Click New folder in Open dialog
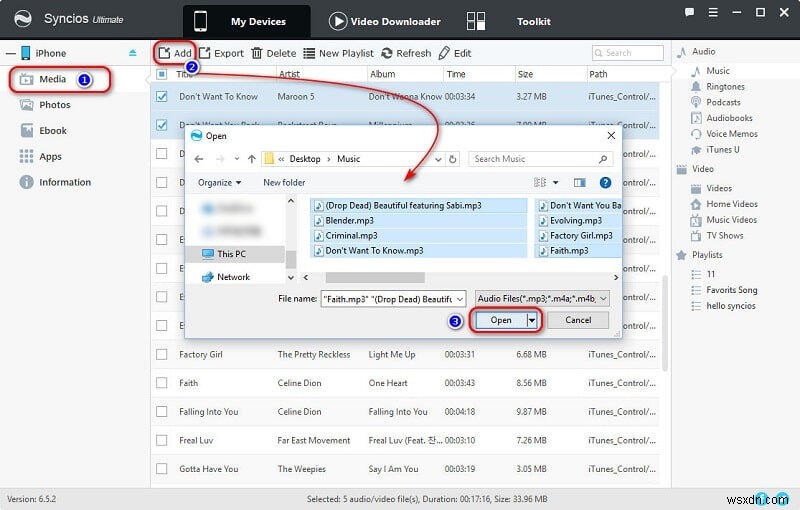This screenshot has width=800, height=510. point(284,183)
